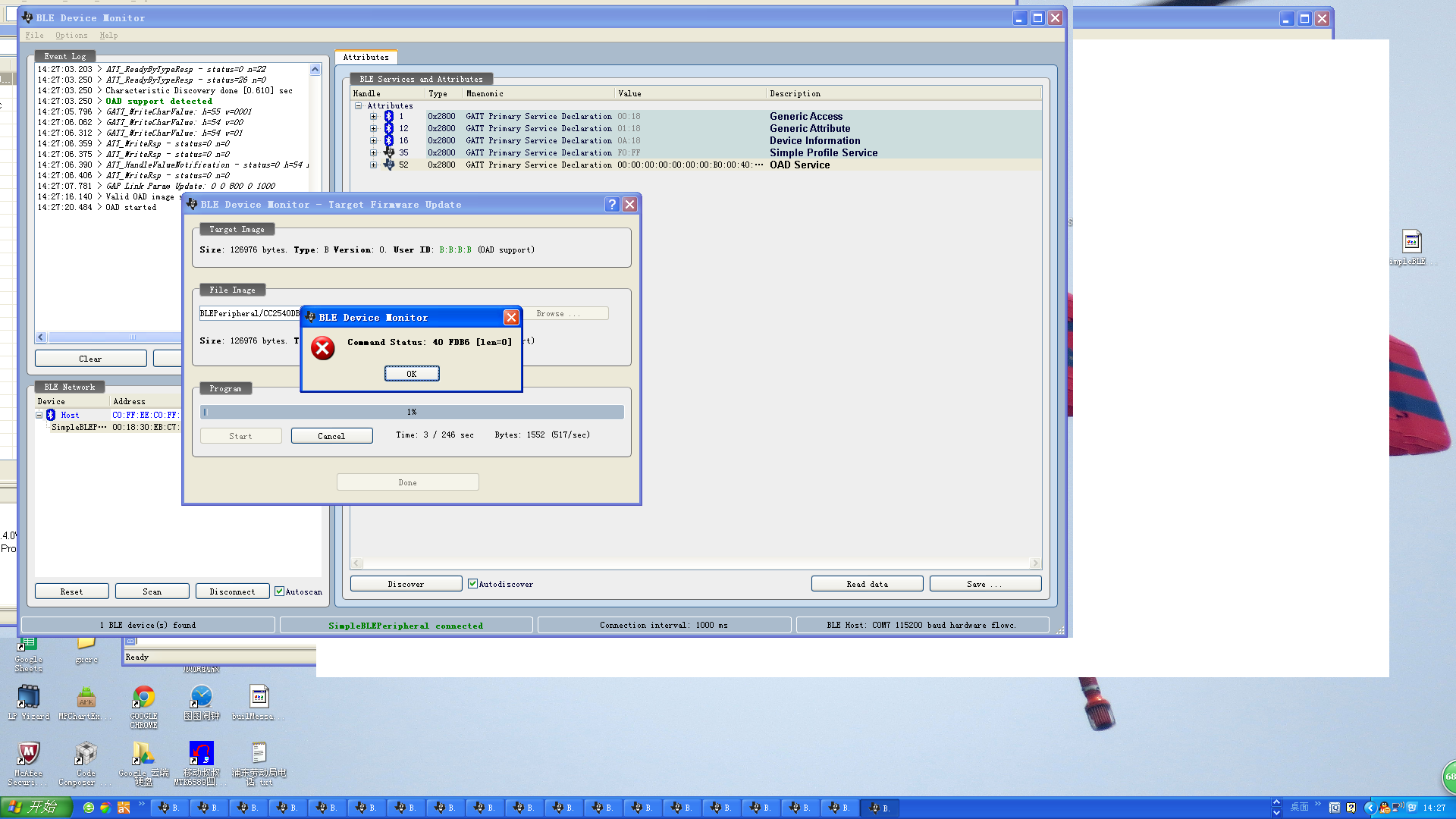
Task: Open McAfee Security desktop icon
Action: coord(28,754)
